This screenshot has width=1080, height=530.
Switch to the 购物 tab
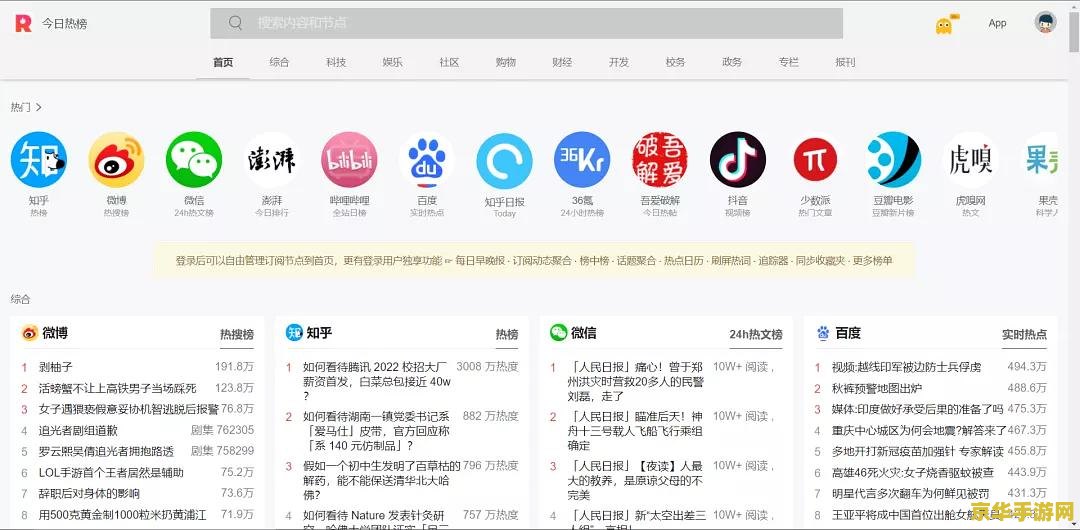coord(506,62)
